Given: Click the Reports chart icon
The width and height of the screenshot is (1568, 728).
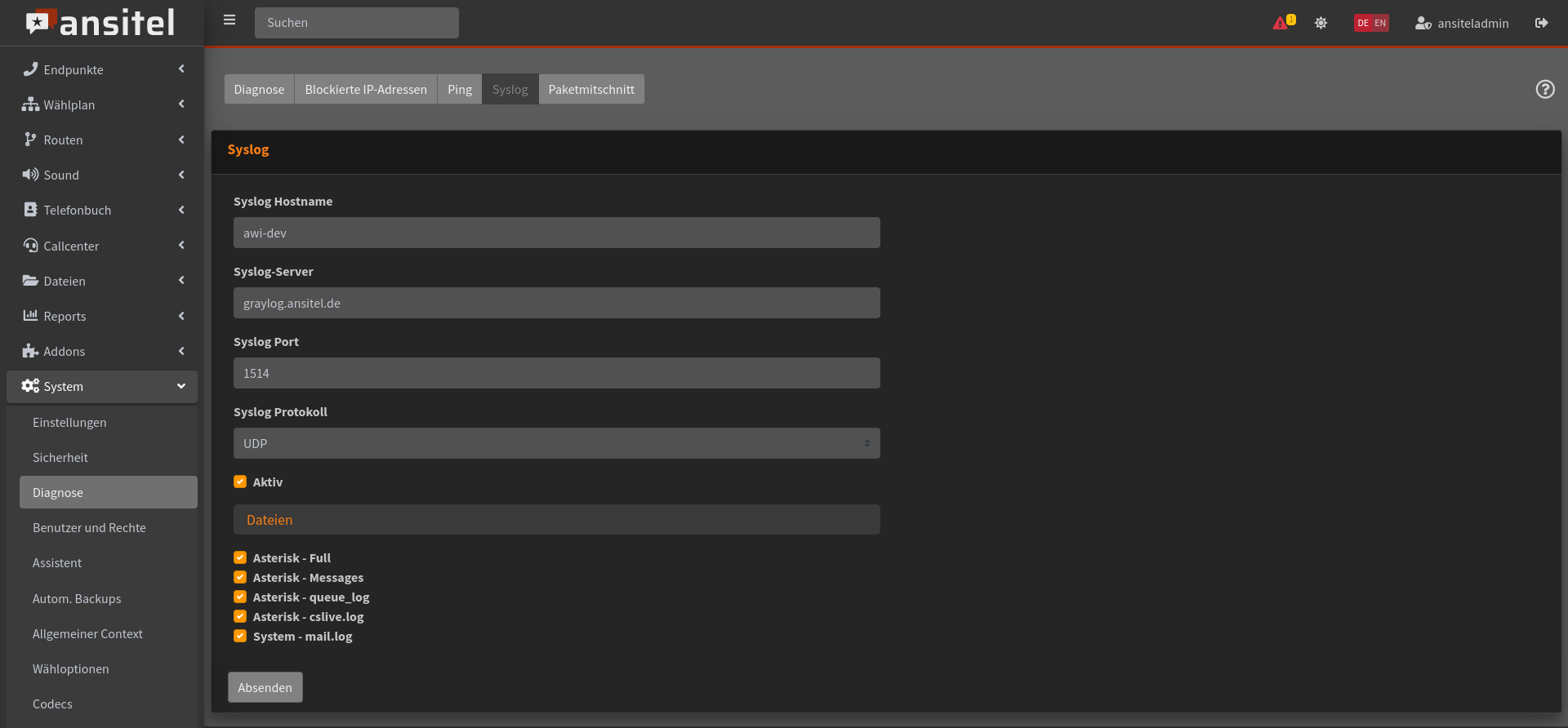Looking at the screenshot, I should 30,316.
